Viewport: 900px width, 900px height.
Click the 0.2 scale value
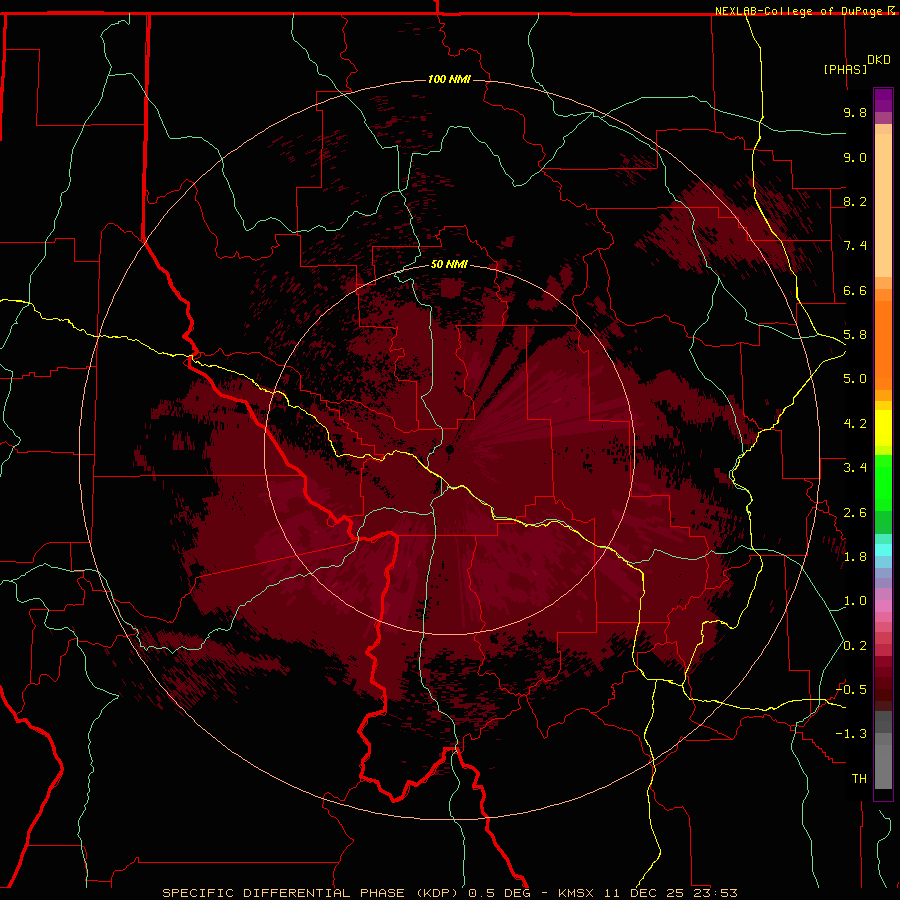point(855,646)
